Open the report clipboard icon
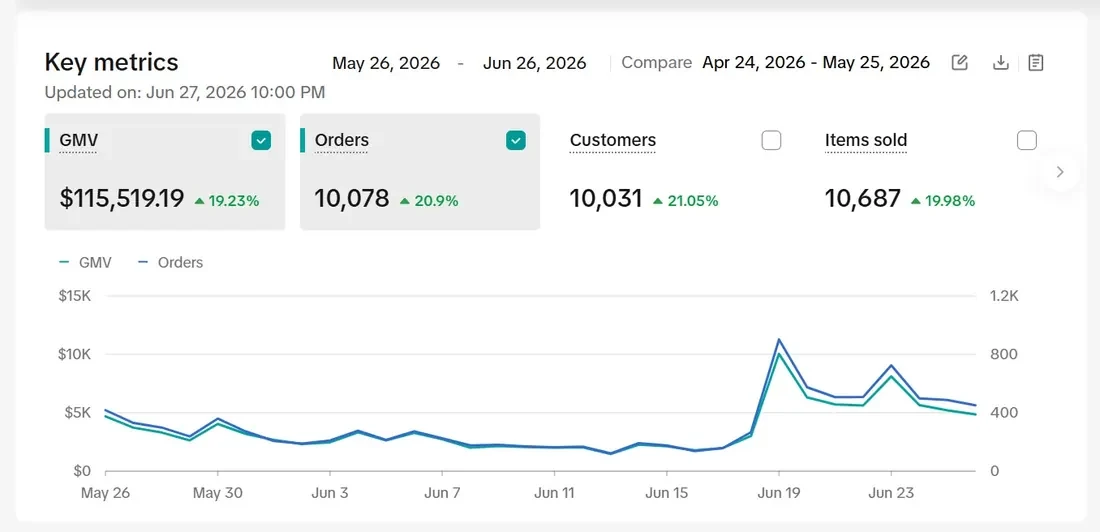This screenshot has height=532, width=1100. tap(1035, 62)
